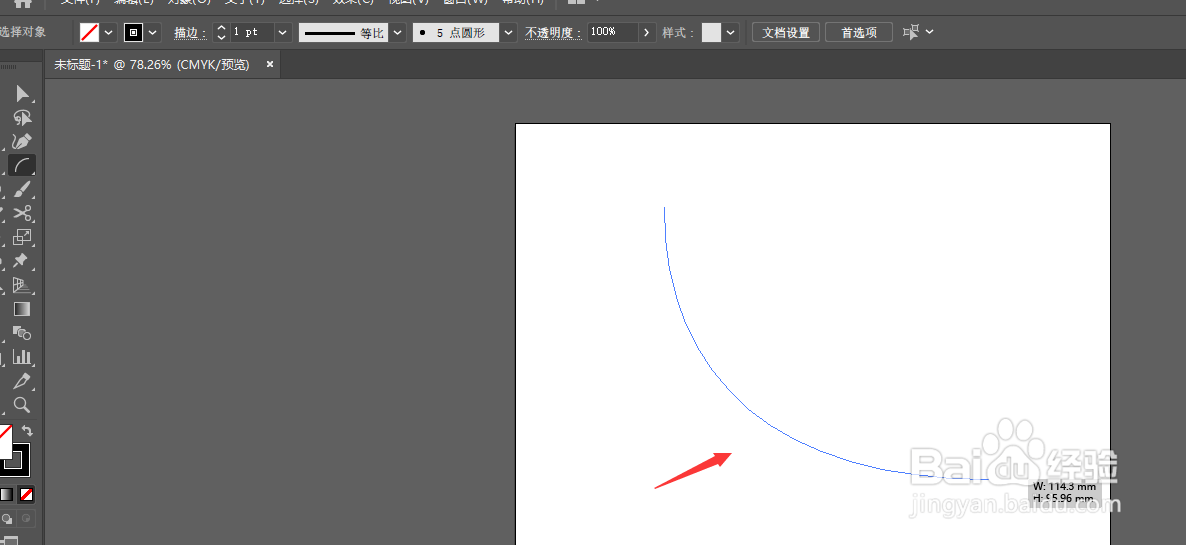
Task: Expand the 等比 width profile dropdown
Action: (398, 33)
